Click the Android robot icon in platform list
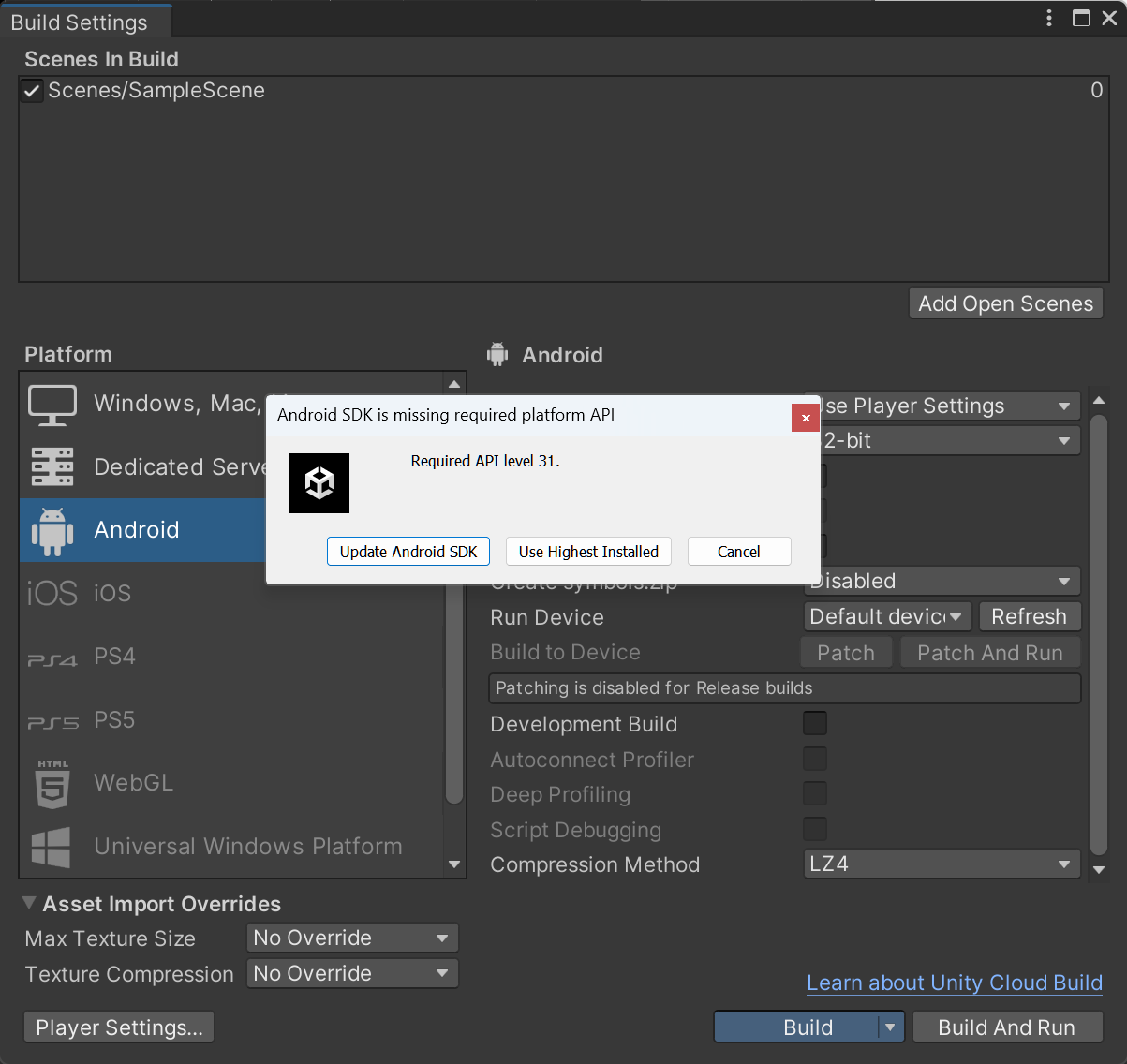The height and width of the screenshot is (1064, 1127). pos(52,531)
